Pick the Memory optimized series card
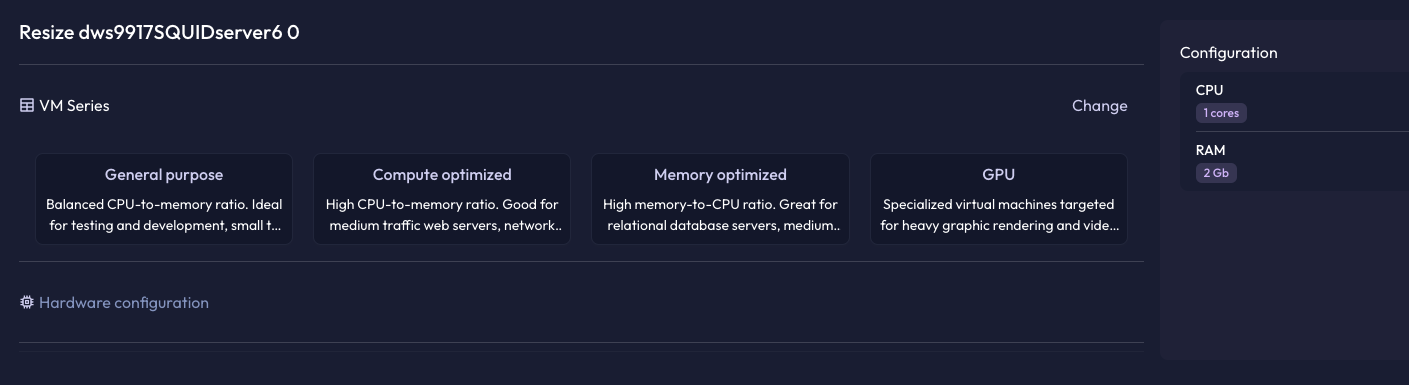 [720, 199]
